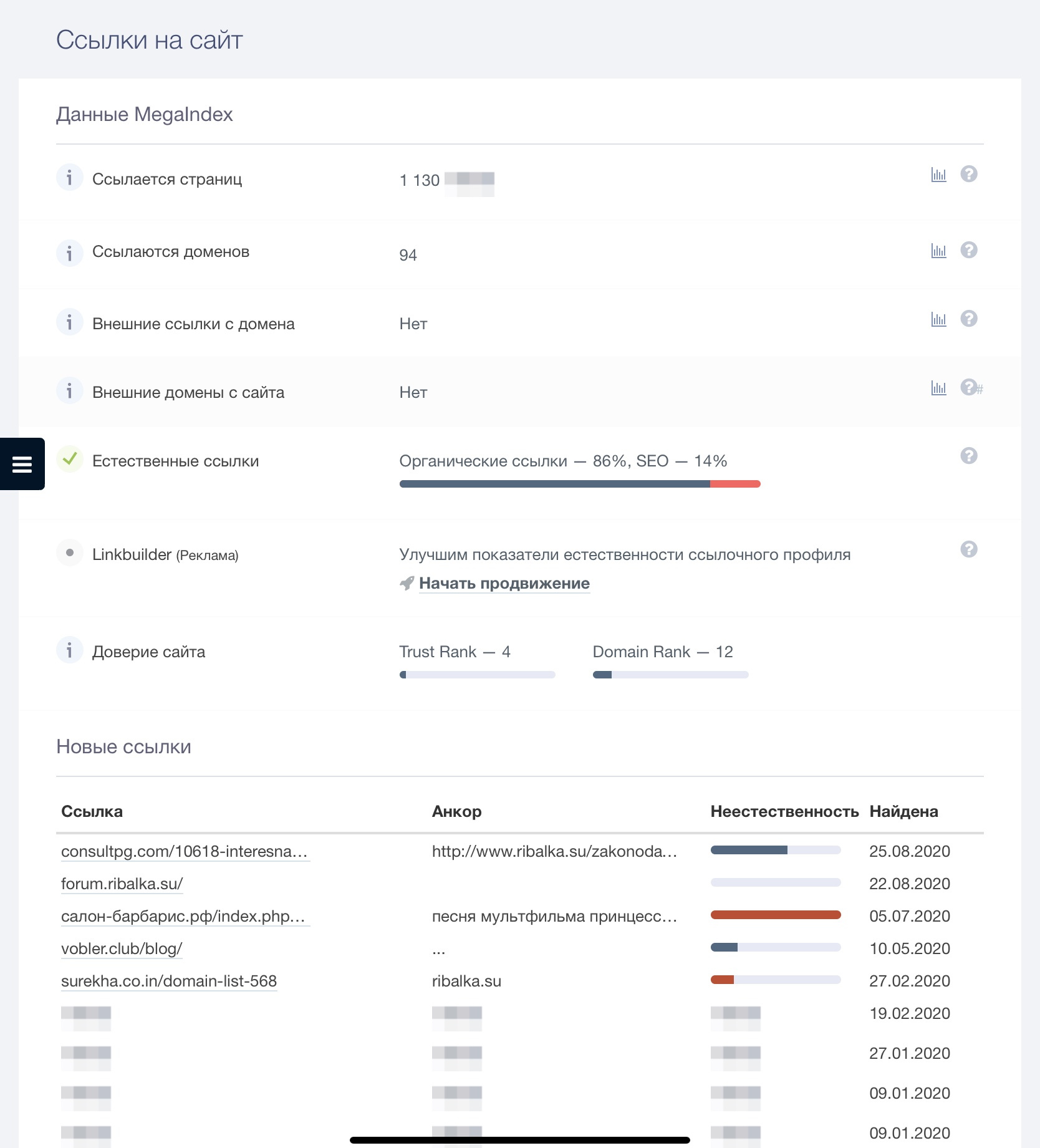Click the Данные MegaIndex section heading

tap(145, 114)
